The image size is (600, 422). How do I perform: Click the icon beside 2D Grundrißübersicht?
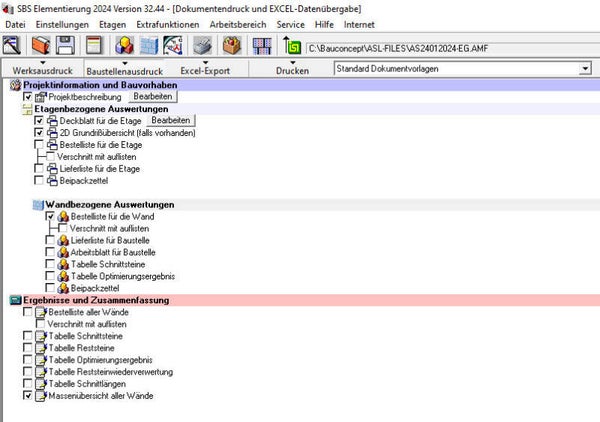[x=52, y=133]
